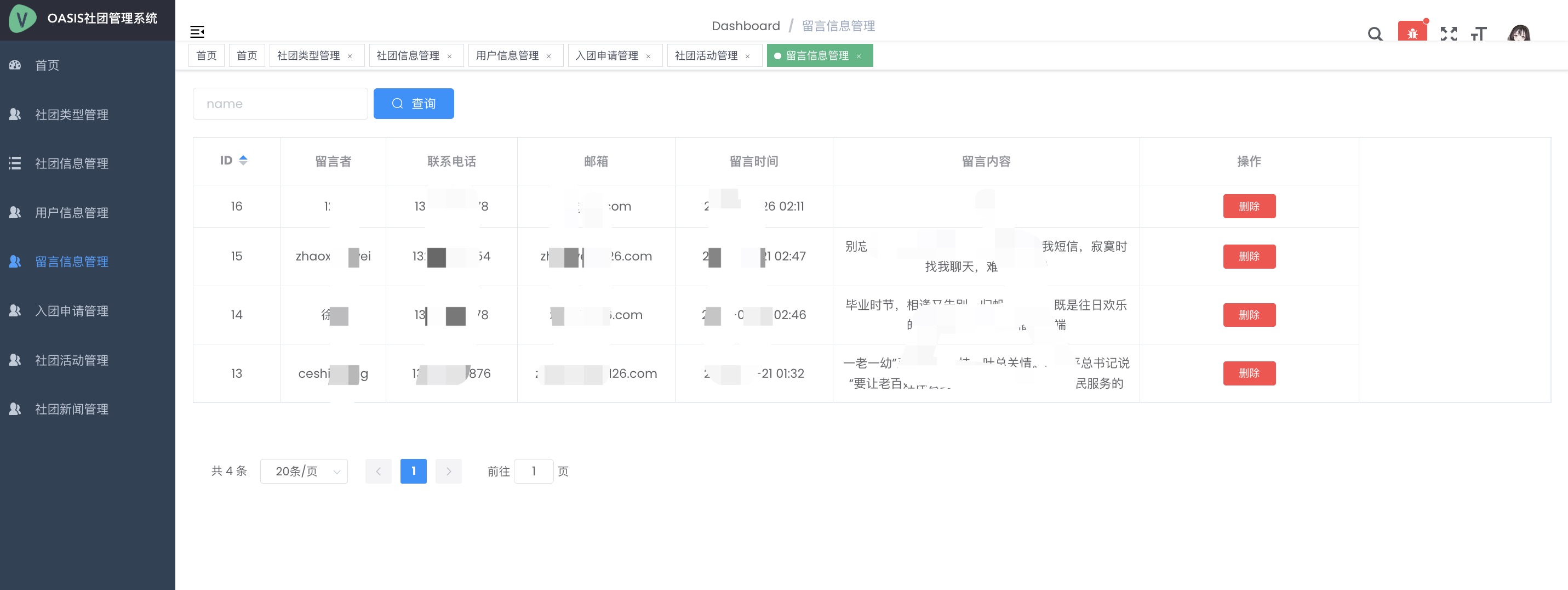Switch to the first 首页 tab
Viewport: 1568px width, 590px height.
click(207, 55)
